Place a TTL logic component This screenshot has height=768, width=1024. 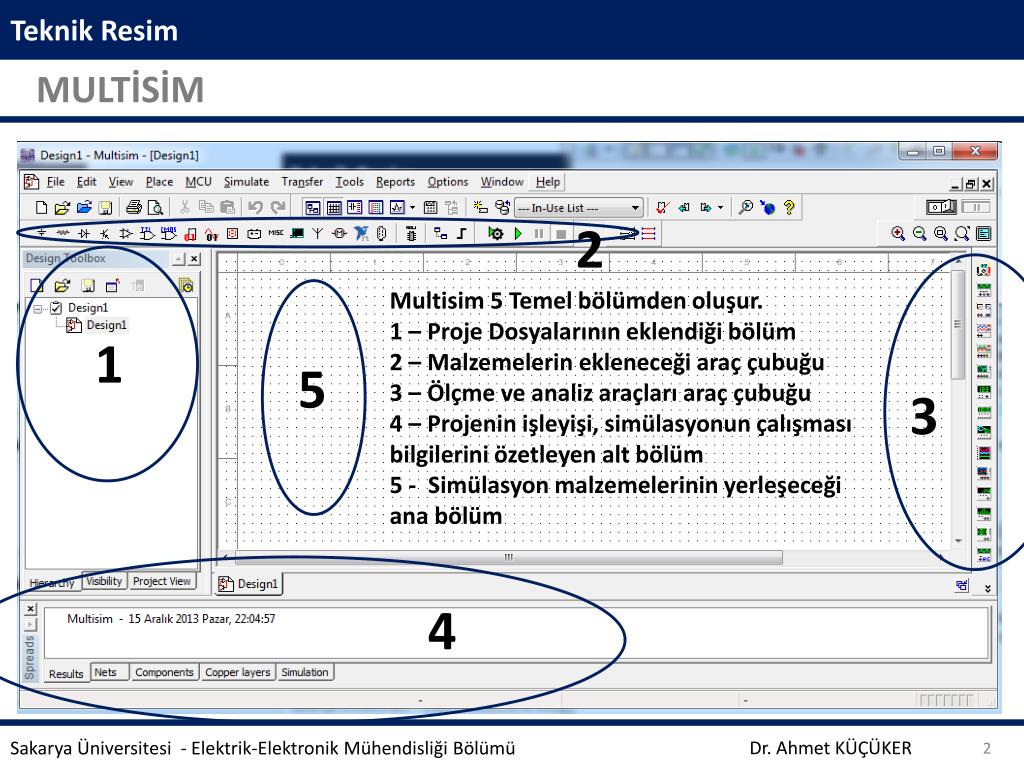tap(147, 233)
